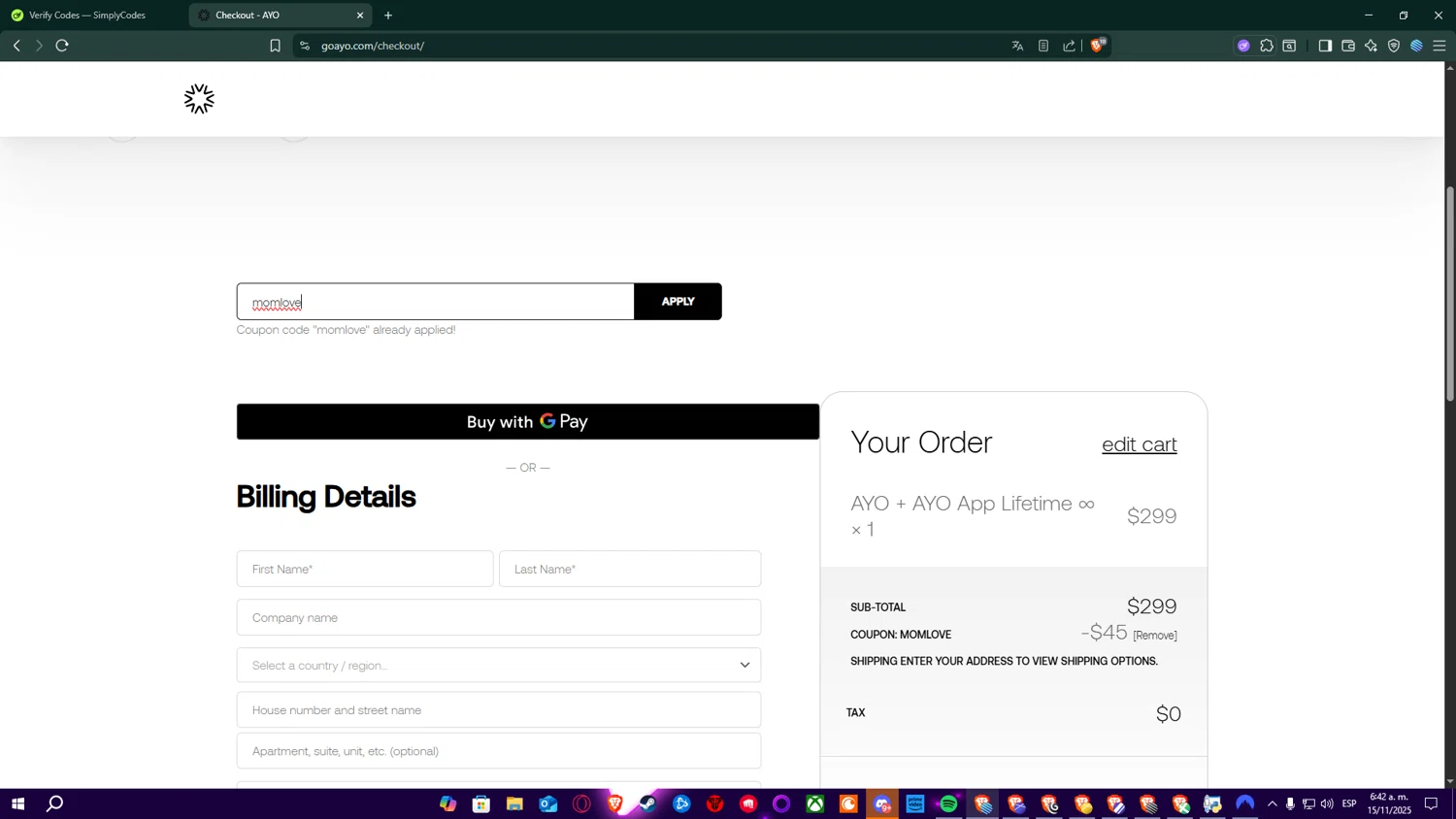Click the House number and street name field
The width and height of the screenshot is (1456, 819).
click(x=499, y=710)
